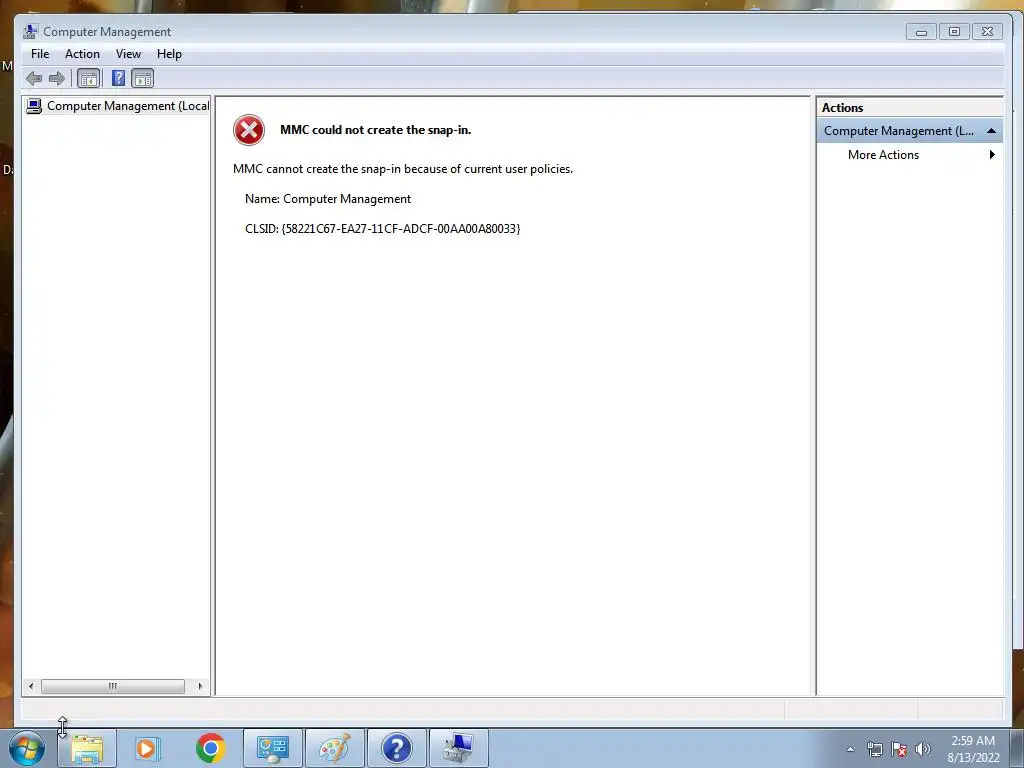Viewport: 1024px width, 768px height.
Task: Click the network tray icon
Action: click(874, 749)
